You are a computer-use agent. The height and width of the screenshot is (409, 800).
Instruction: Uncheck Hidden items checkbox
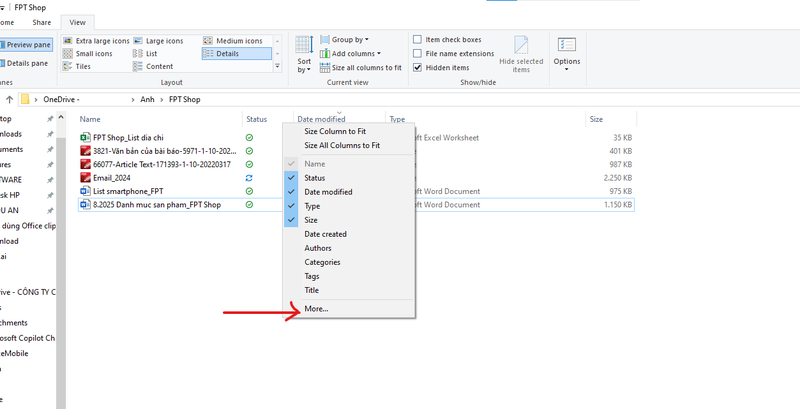point(417,67)
